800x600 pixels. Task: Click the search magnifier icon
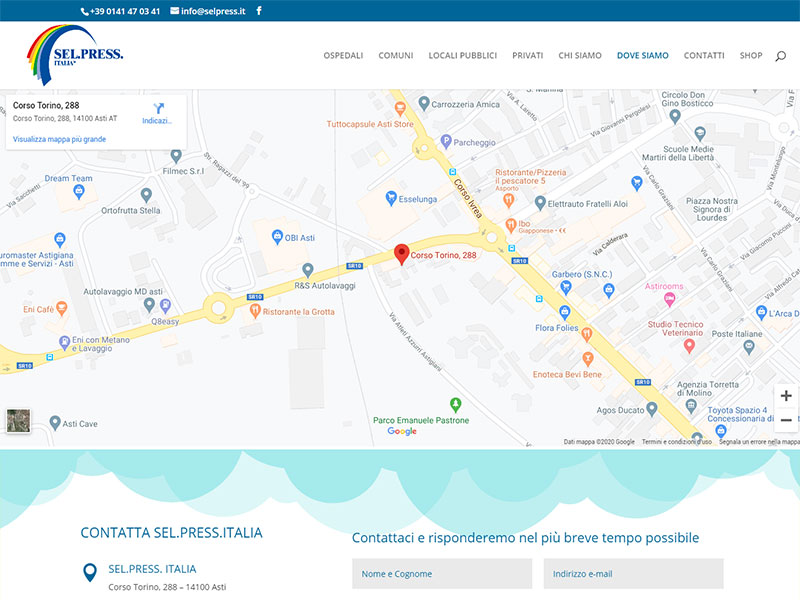(x=781, y=56)
